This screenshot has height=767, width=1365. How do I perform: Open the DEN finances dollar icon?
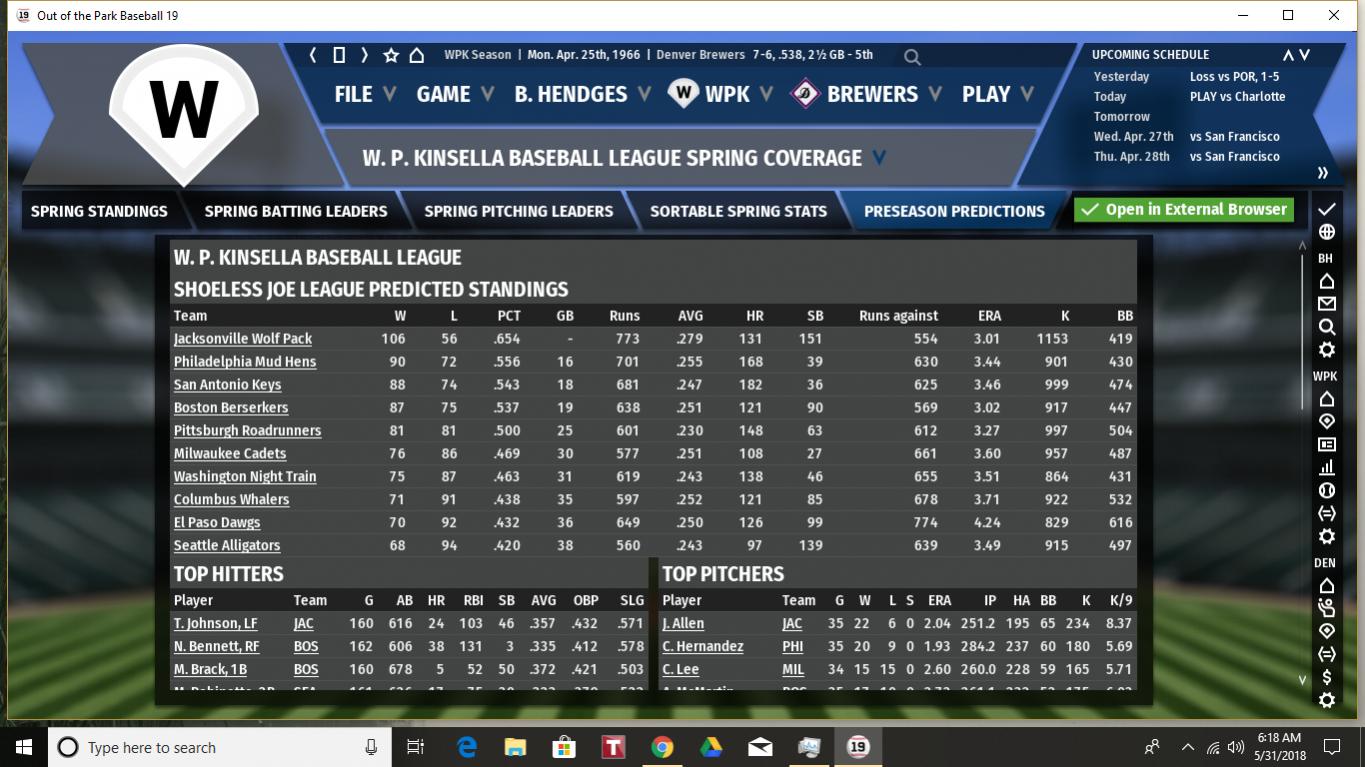click(x=1326, y=678)
